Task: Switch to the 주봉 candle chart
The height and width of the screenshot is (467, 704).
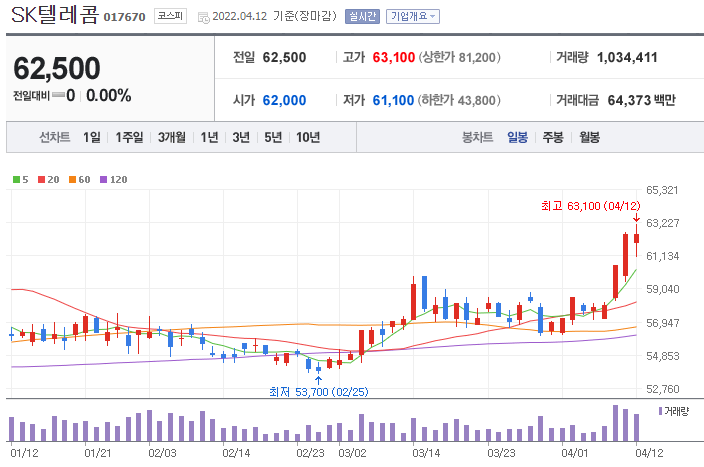Action: click(x=553, y=137)
